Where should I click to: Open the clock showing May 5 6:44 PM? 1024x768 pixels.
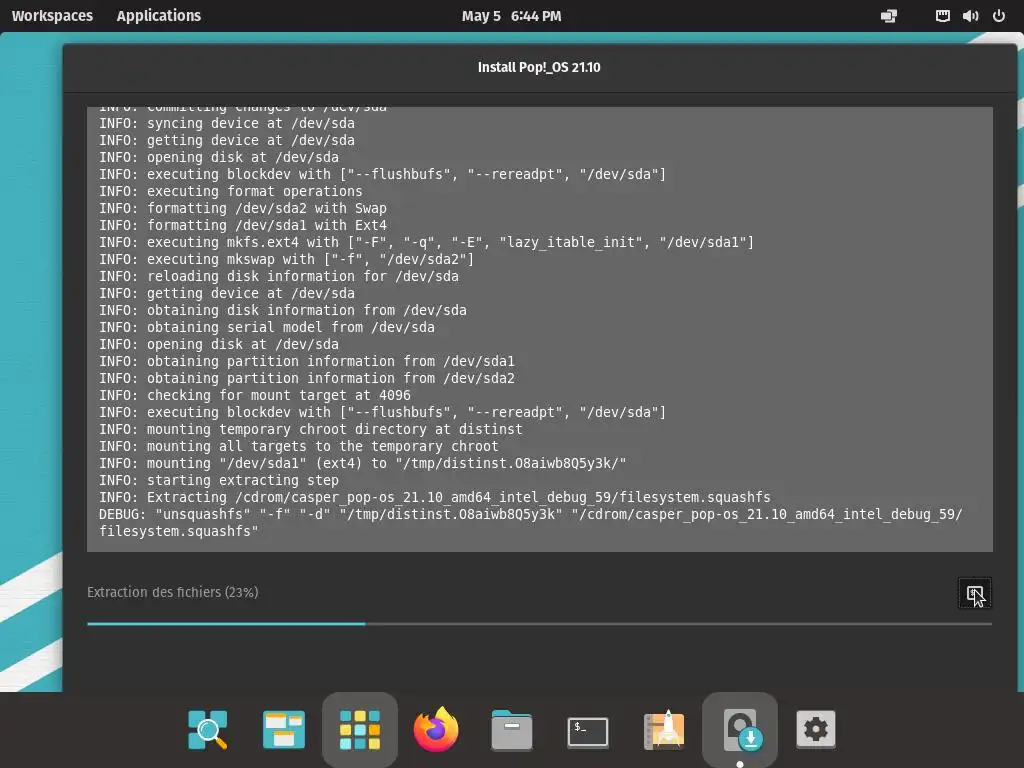511,16
